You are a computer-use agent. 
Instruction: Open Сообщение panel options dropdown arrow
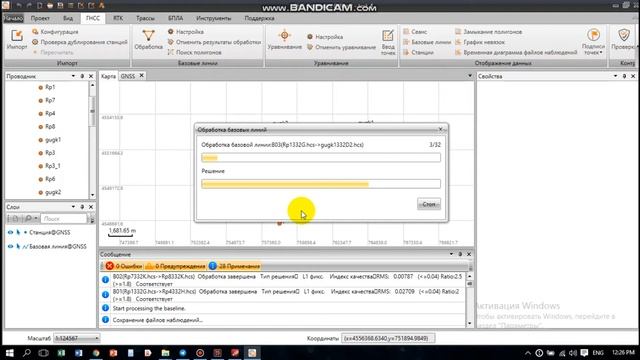[451, 254]
